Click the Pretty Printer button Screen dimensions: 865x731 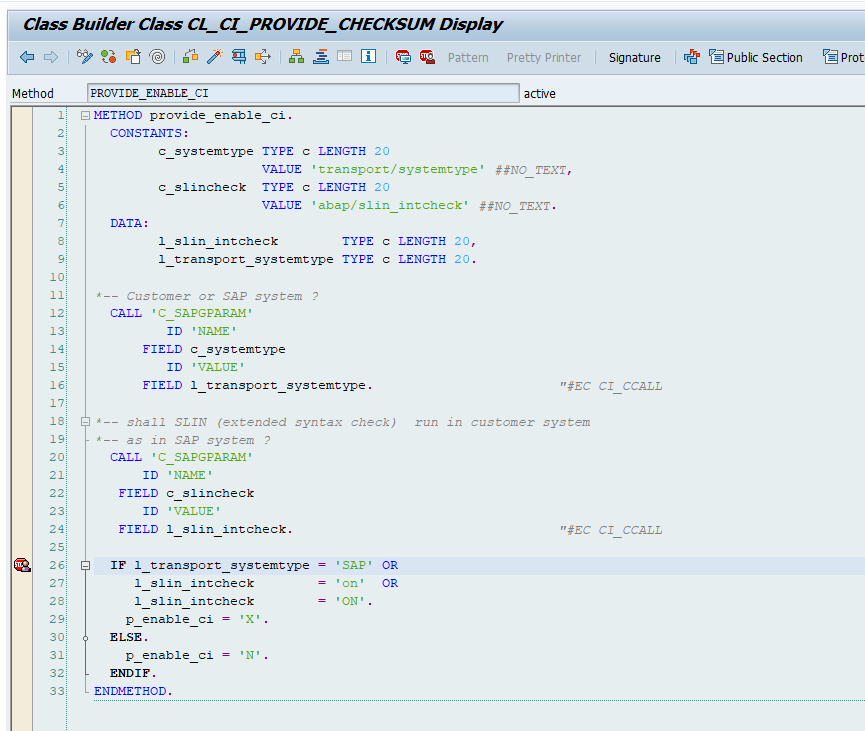[543, 57]
